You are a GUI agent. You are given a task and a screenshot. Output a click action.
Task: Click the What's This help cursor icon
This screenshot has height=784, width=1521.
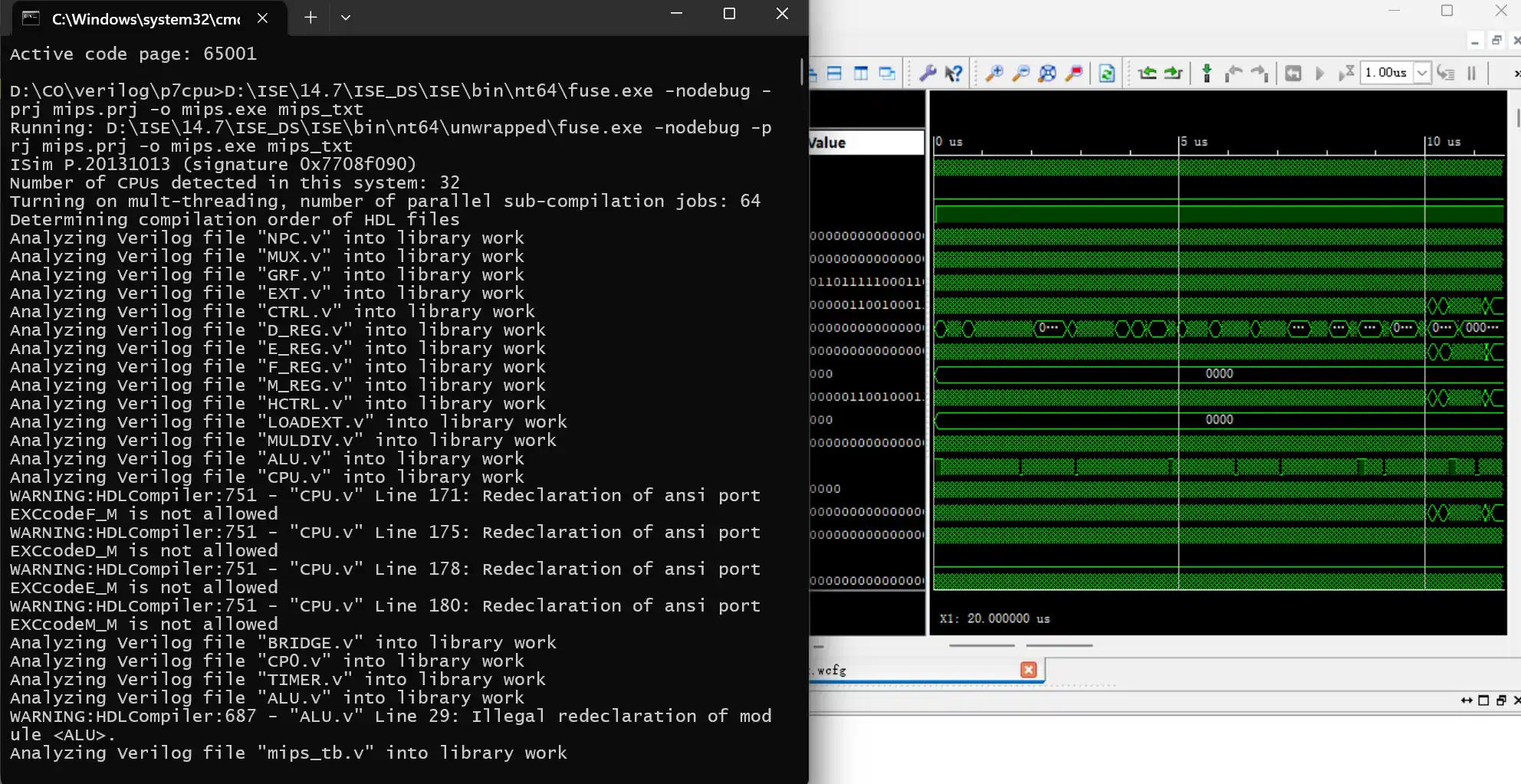[953, 74]
